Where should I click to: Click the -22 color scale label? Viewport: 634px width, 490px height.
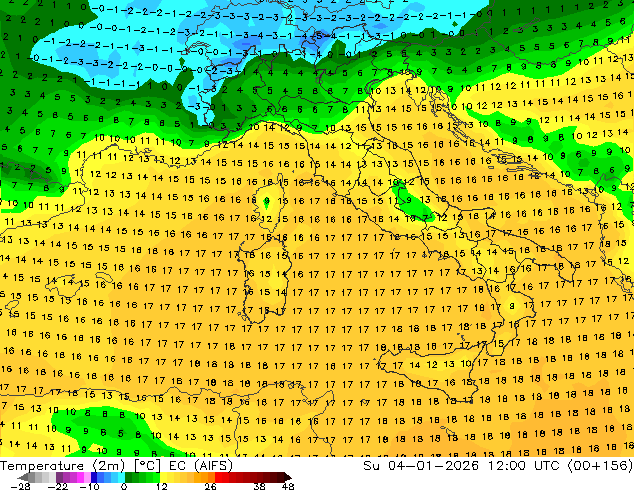(x=58, y=486)
